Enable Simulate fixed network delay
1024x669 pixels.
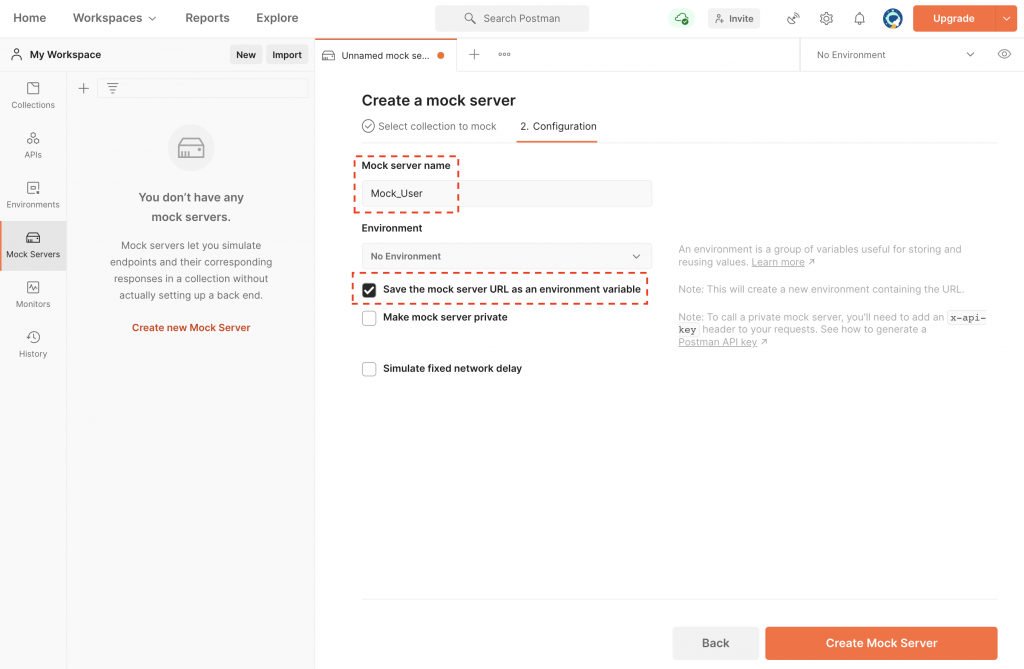(369, 369)
